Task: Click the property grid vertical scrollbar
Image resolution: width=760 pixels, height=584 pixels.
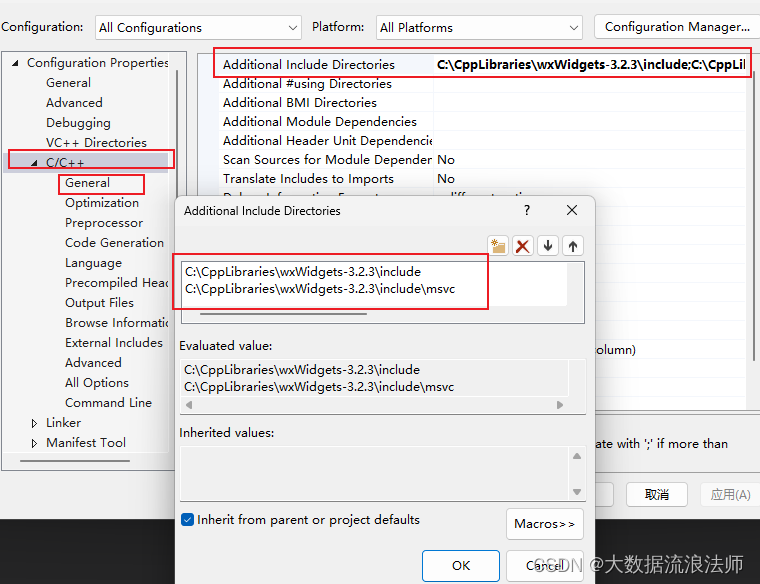Action: point(754,216)
